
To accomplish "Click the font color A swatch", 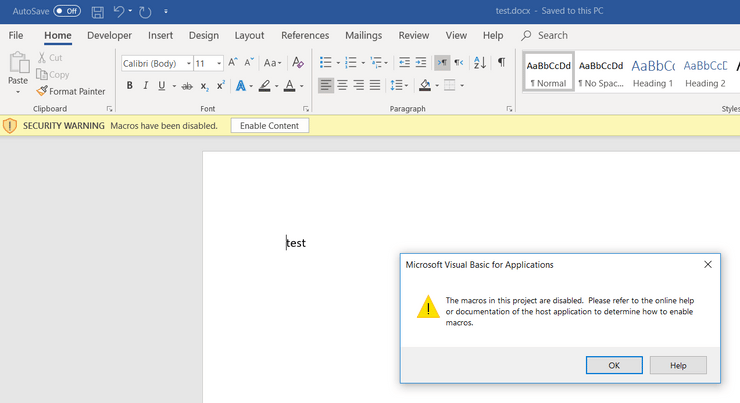I will point(289,86).
